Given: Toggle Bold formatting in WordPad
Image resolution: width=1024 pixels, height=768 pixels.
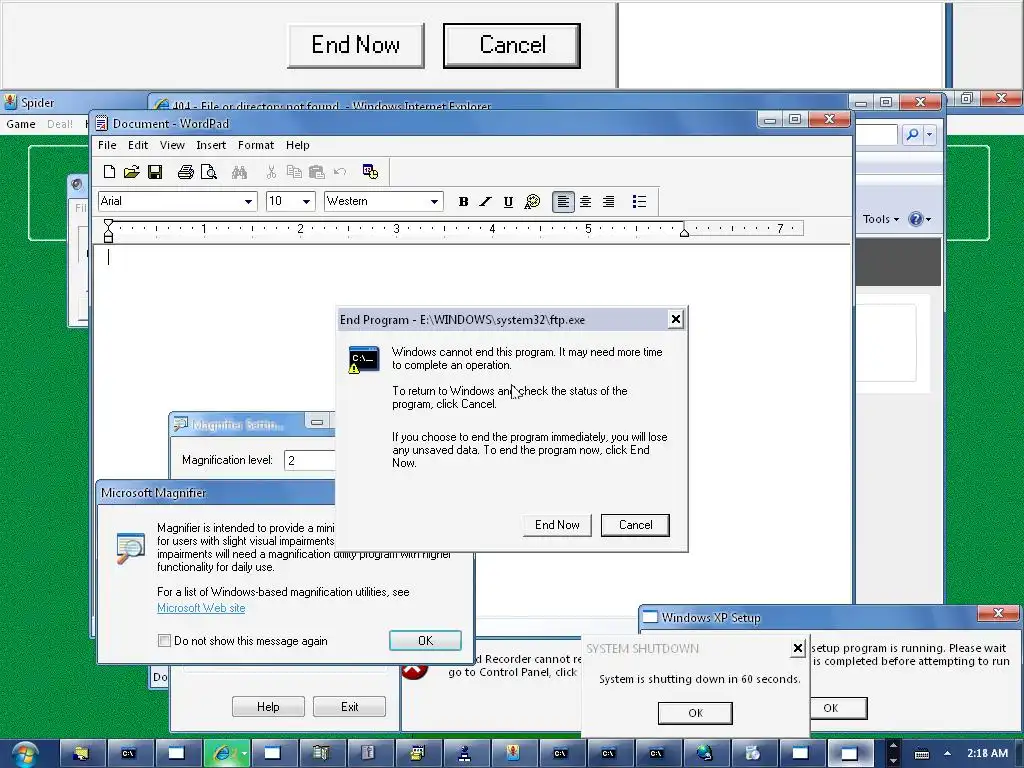Looking at the screenshot, I should pos(463,202).
